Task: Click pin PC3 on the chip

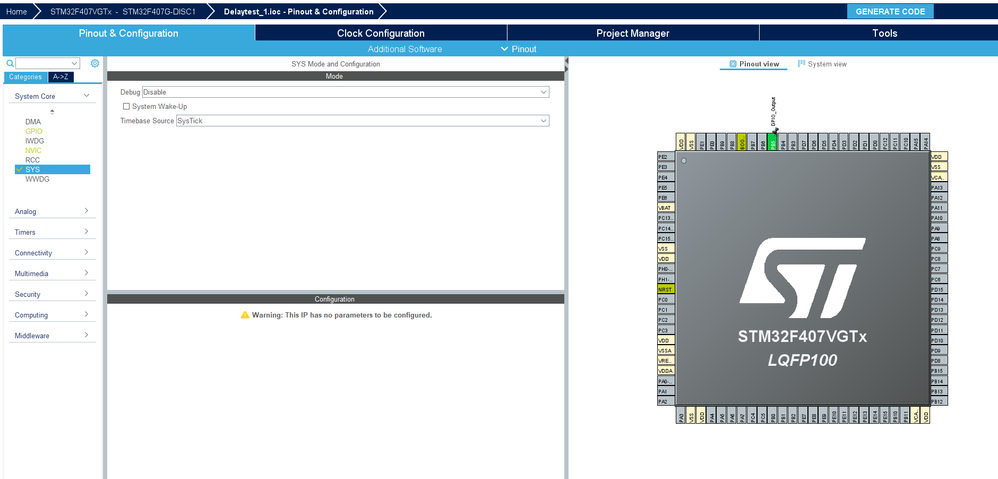Action: tap(666, 330)
